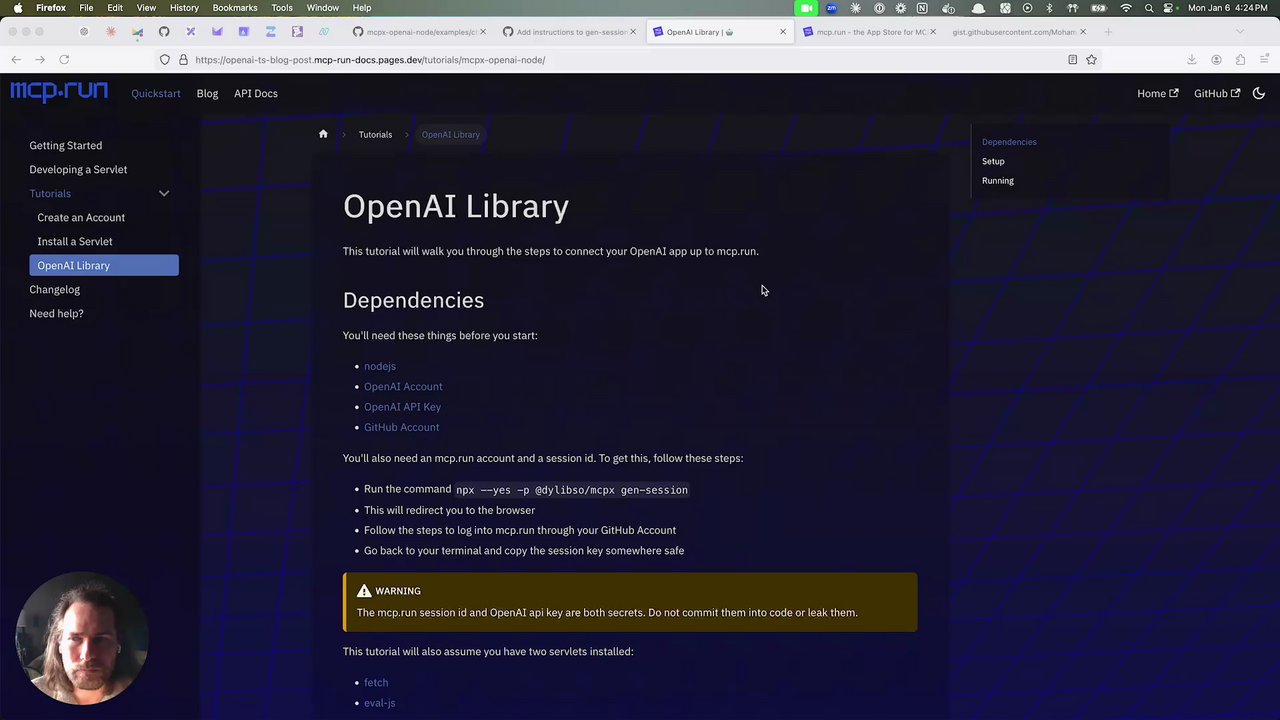Follow the fetch servlet link

click(376, 682)
